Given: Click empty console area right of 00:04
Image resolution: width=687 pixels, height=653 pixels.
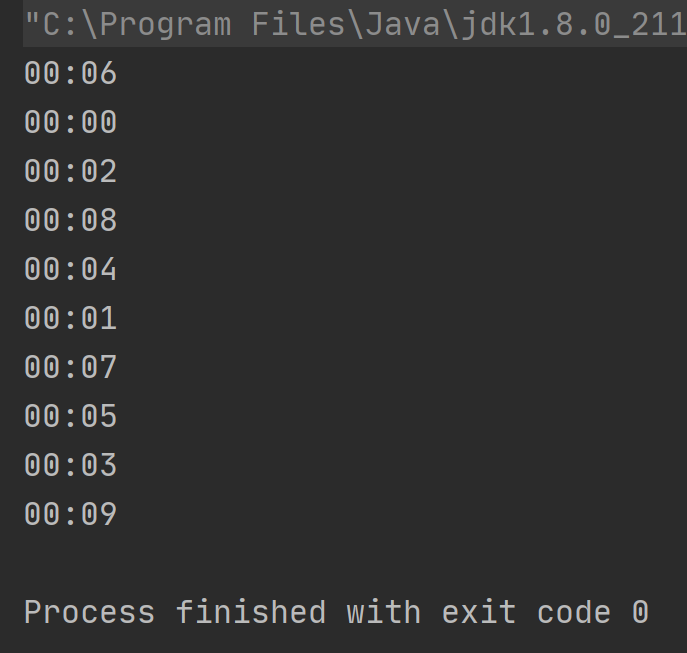Looking at the screenshot, I should click(394, 269).
